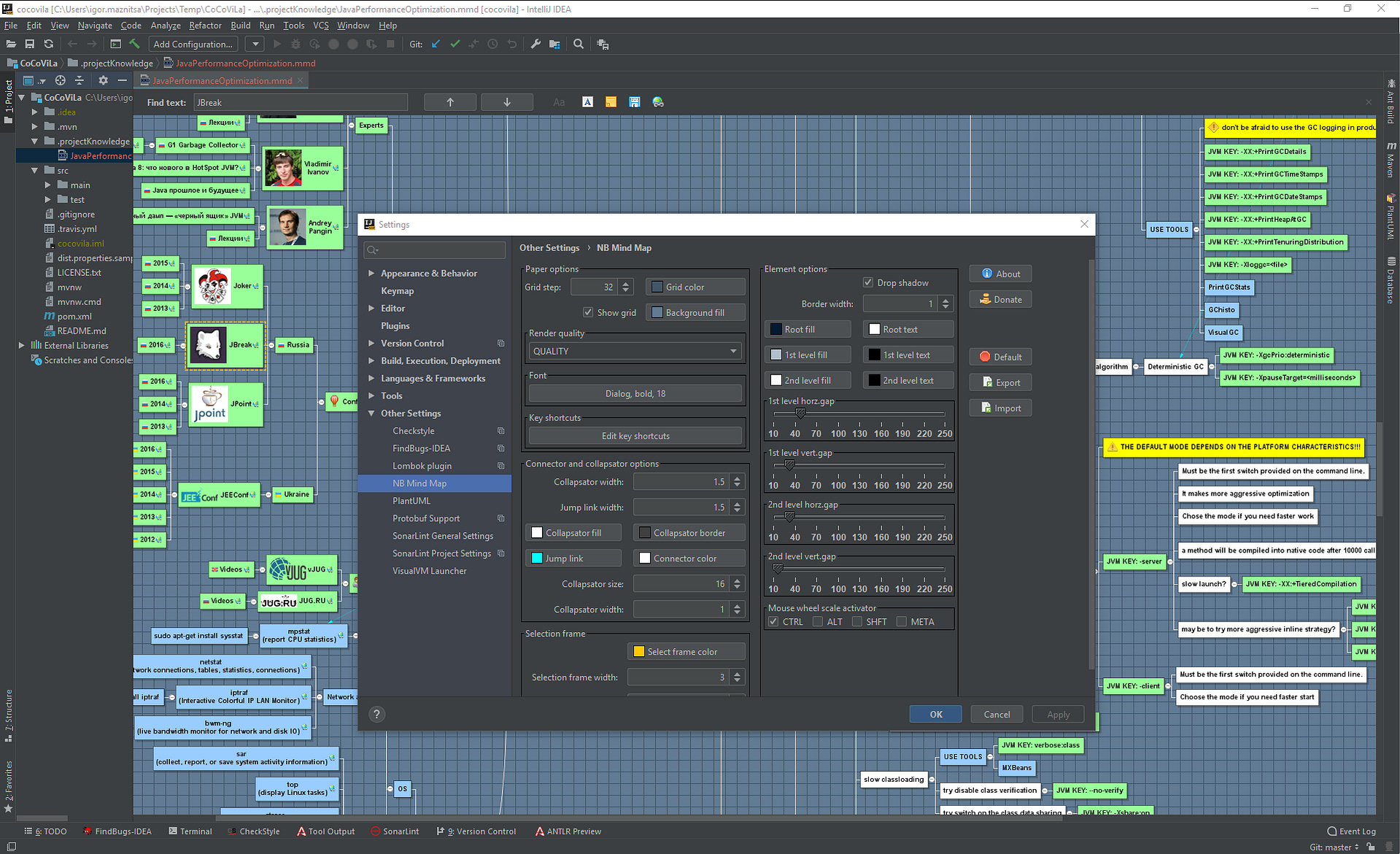This screenshot has width=1400, height=854.
Task: Click the Git Show History clock icon
Action: (x=492, y=45)
